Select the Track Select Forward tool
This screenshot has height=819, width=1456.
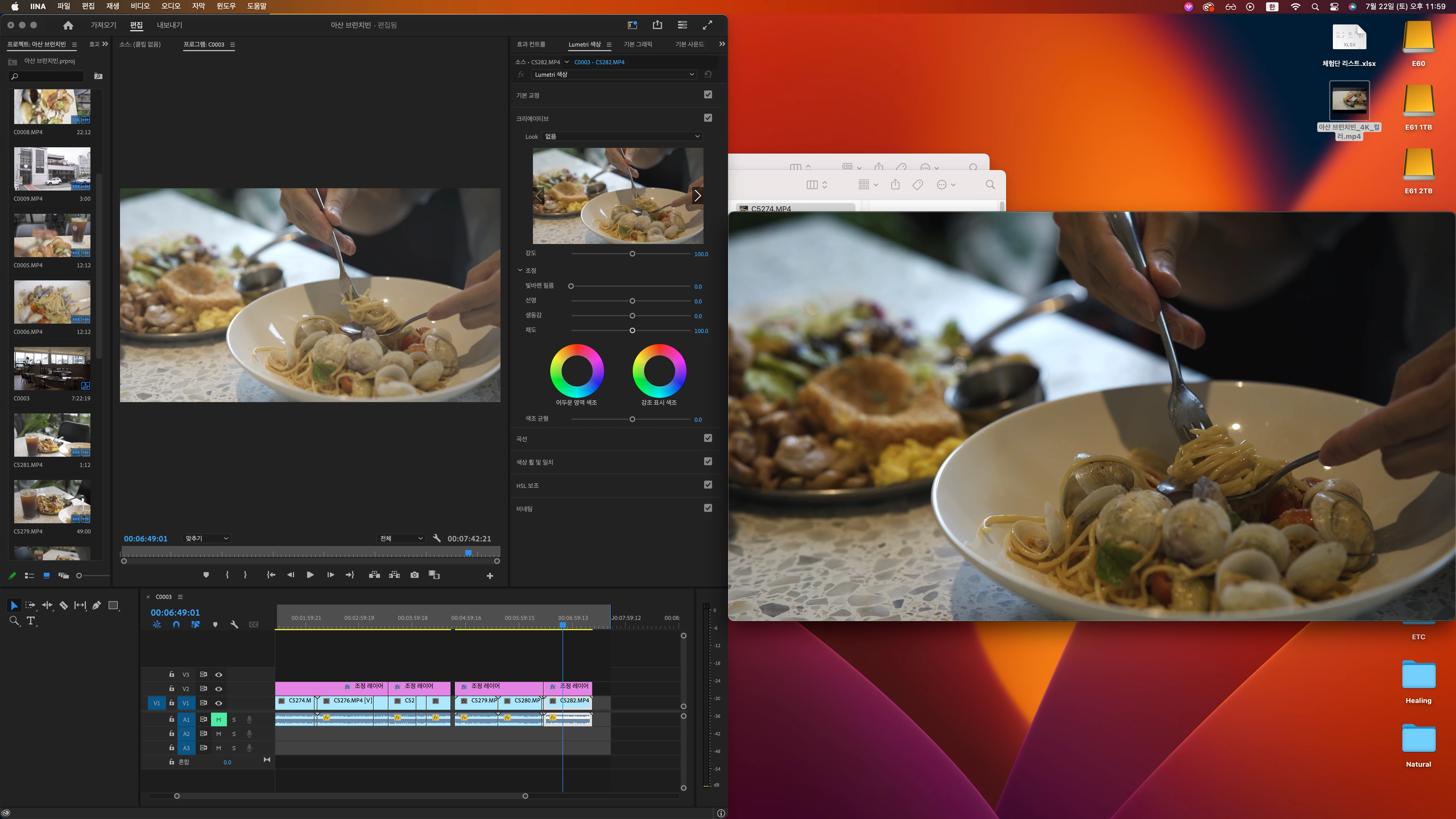click(x=30, y=605)
